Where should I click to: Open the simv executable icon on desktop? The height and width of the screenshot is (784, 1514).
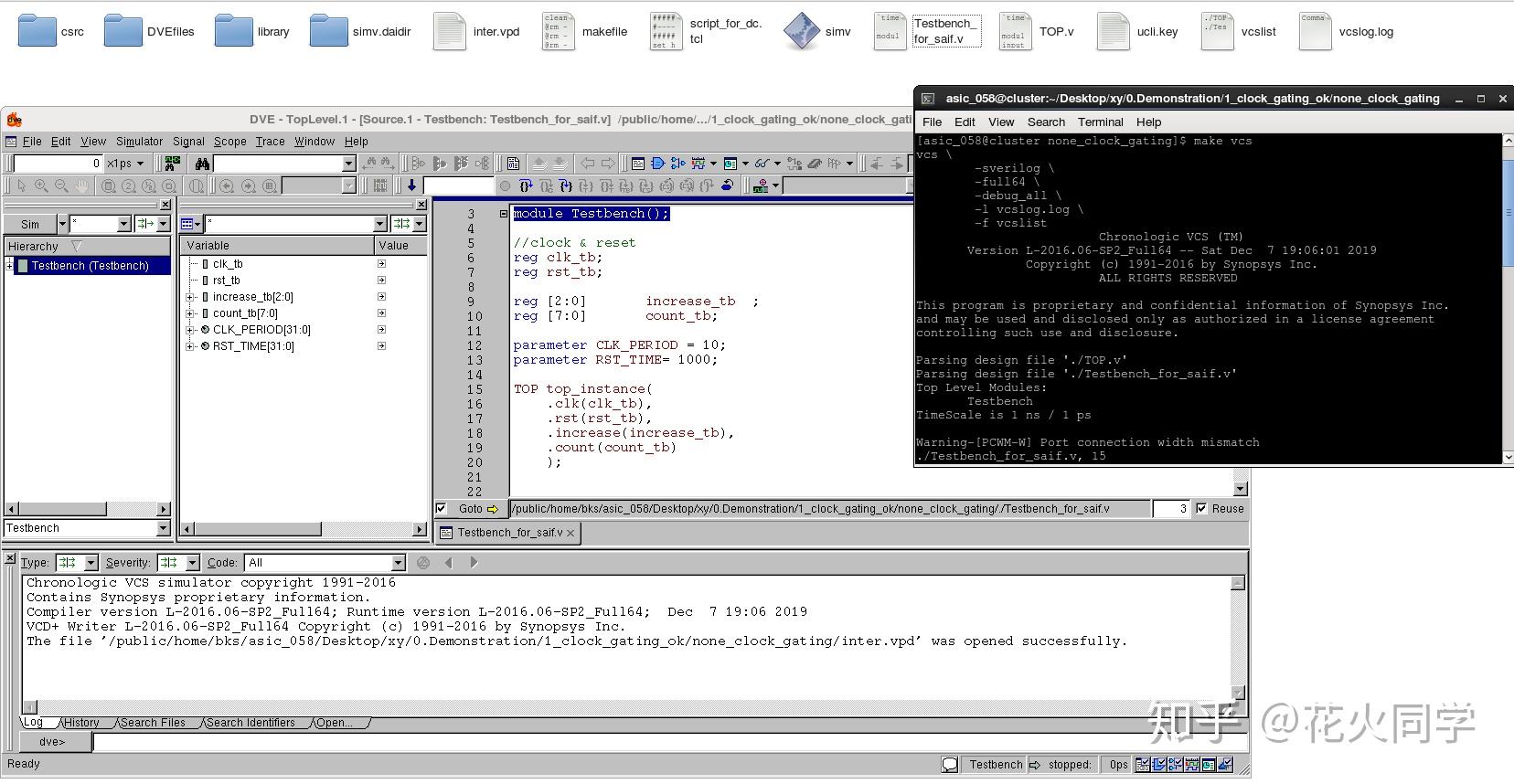(802, 32)
